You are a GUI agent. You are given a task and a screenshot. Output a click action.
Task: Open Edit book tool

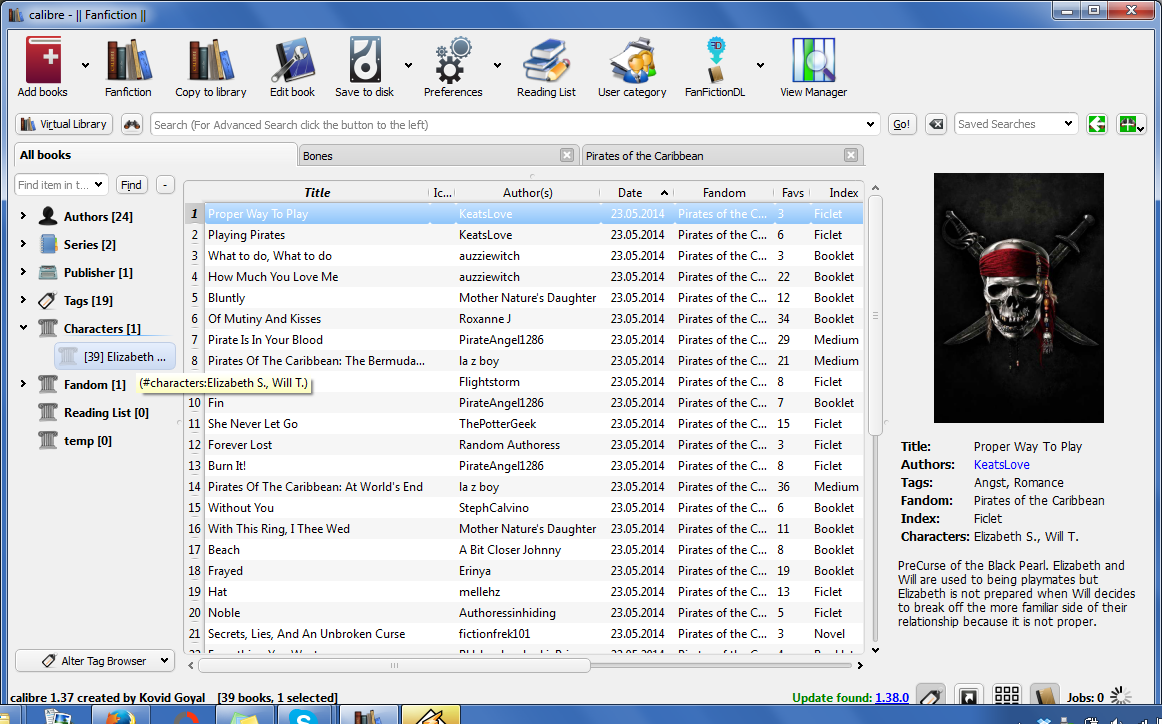[292, 61]
